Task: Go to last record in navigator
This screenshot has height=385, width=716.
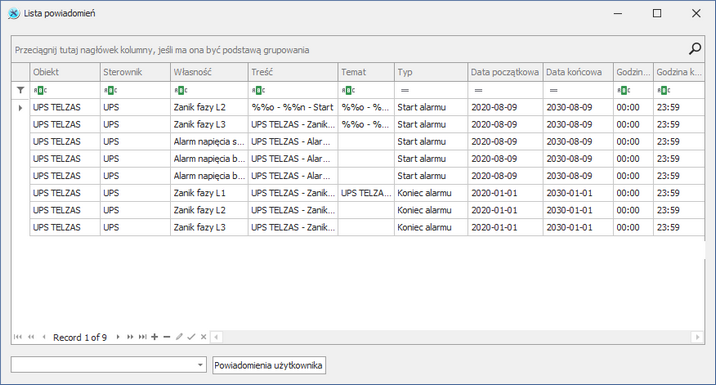Action: 143,337
